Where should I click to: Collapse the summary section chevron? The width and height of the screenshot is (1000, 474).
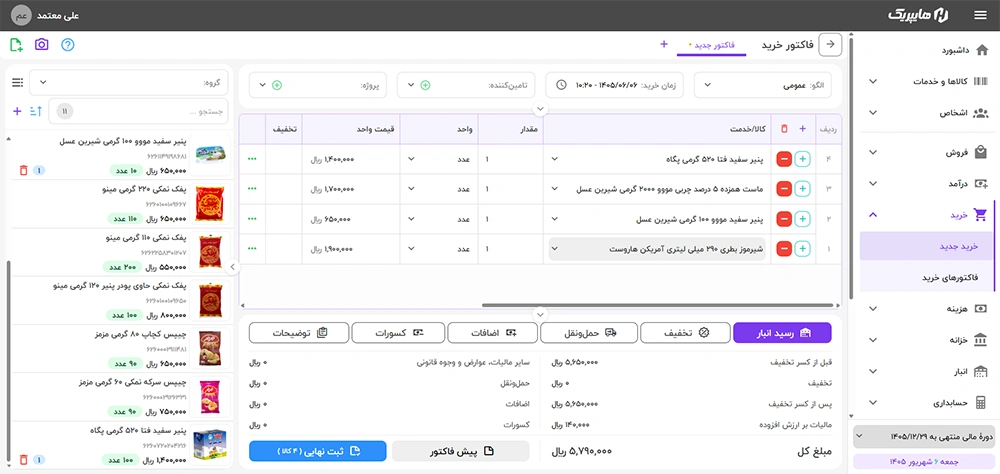click(540, 315)
